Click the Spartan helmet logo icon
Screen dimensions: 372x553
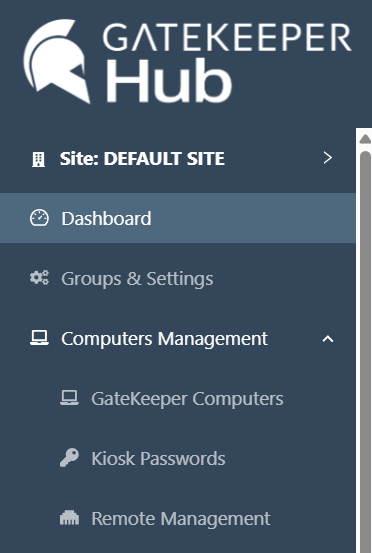pos(56,61)
